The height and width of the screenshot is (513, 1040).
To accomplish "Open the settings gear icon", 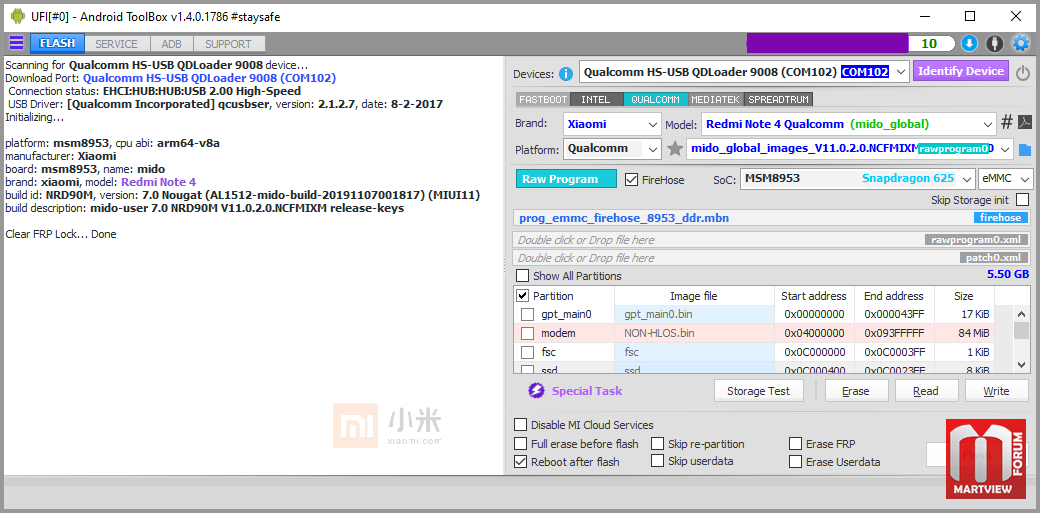I will [x=1020, y=44].
